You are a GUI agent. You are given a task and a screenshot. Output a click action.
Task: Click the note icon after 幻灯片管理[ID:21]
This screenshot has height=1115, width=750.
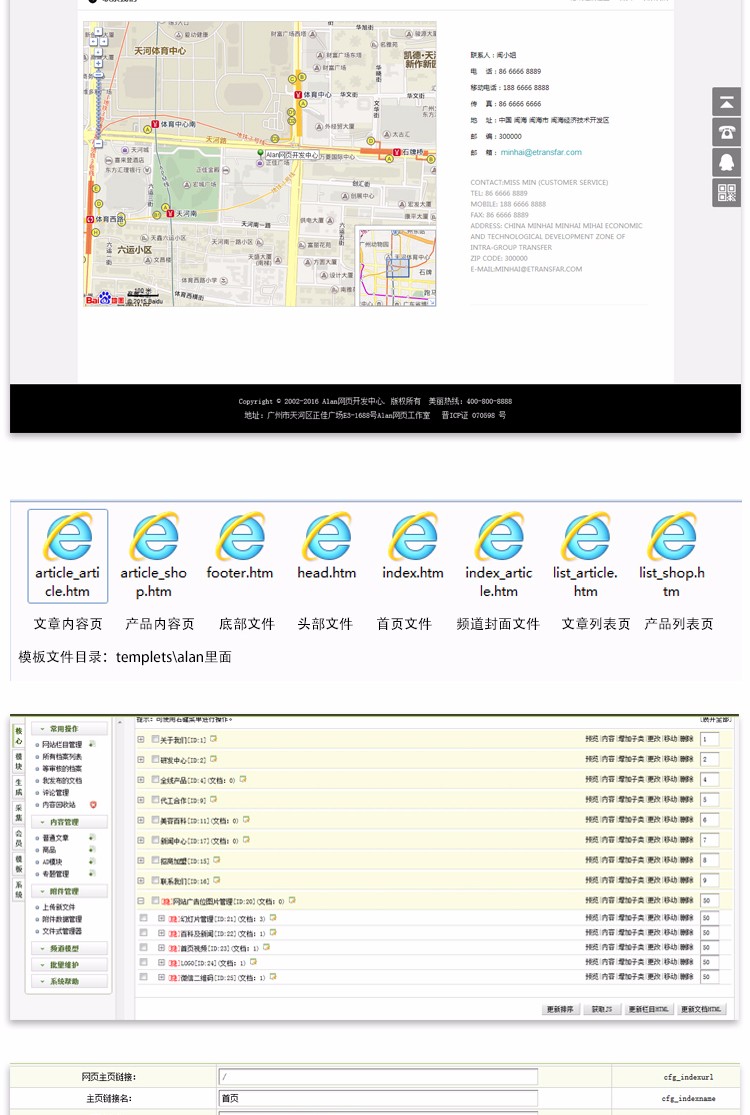(272, 918)
